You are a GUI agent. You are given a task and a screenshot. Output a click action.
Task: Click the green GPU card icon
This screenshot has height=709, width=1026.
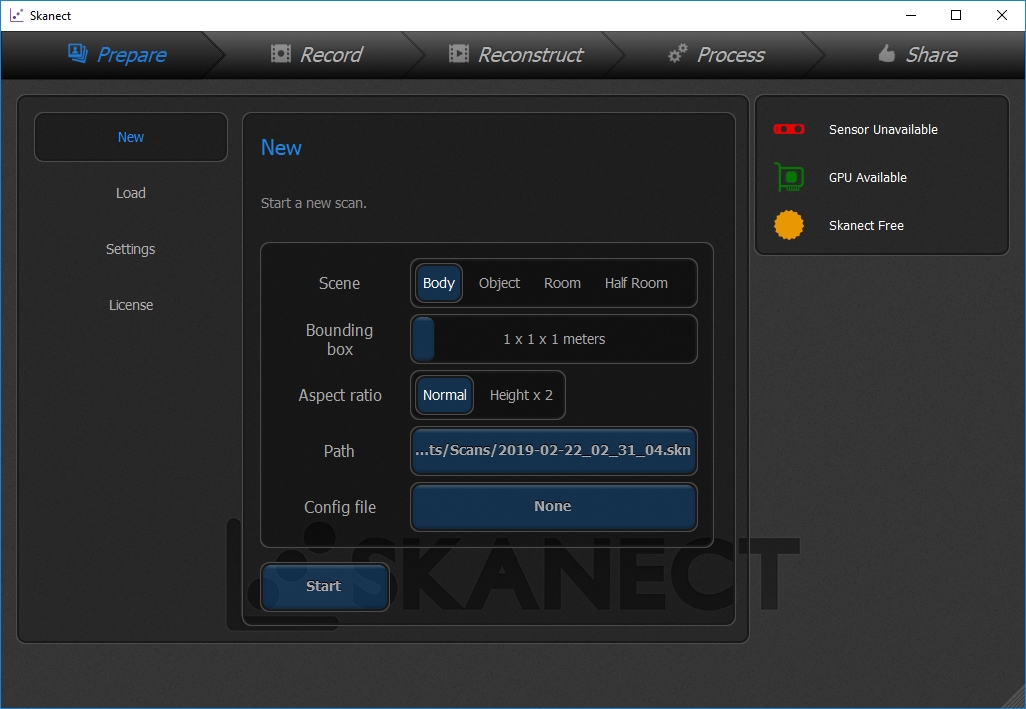coord(789,177)
